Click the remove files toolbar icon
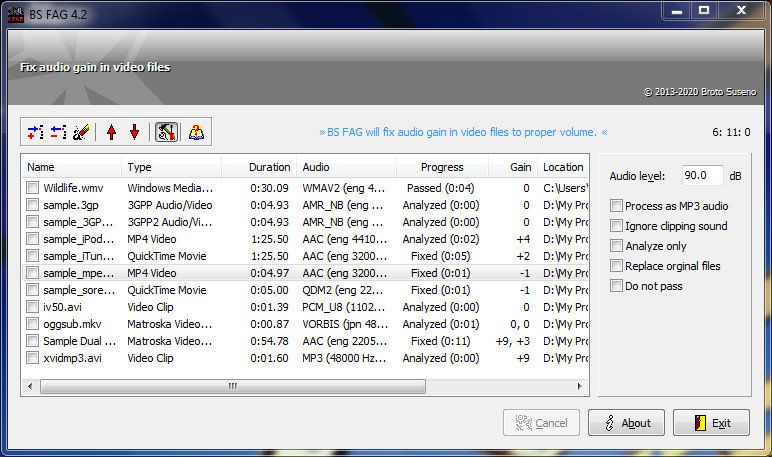772x457 pixels. [58, 132]
